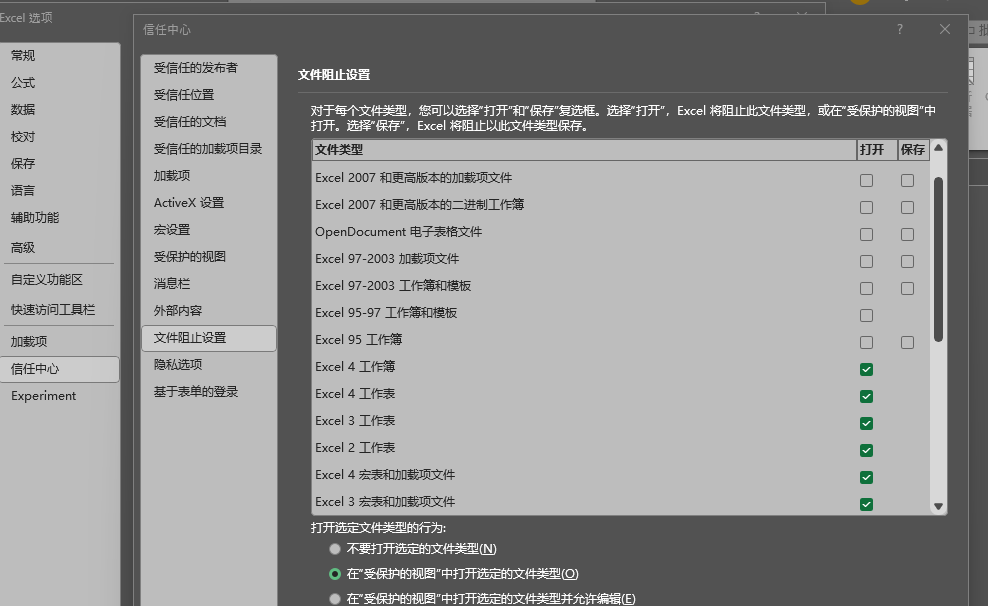Select 高级 in Excel 选项
The image size is (988, 606).
coord(59,248)
